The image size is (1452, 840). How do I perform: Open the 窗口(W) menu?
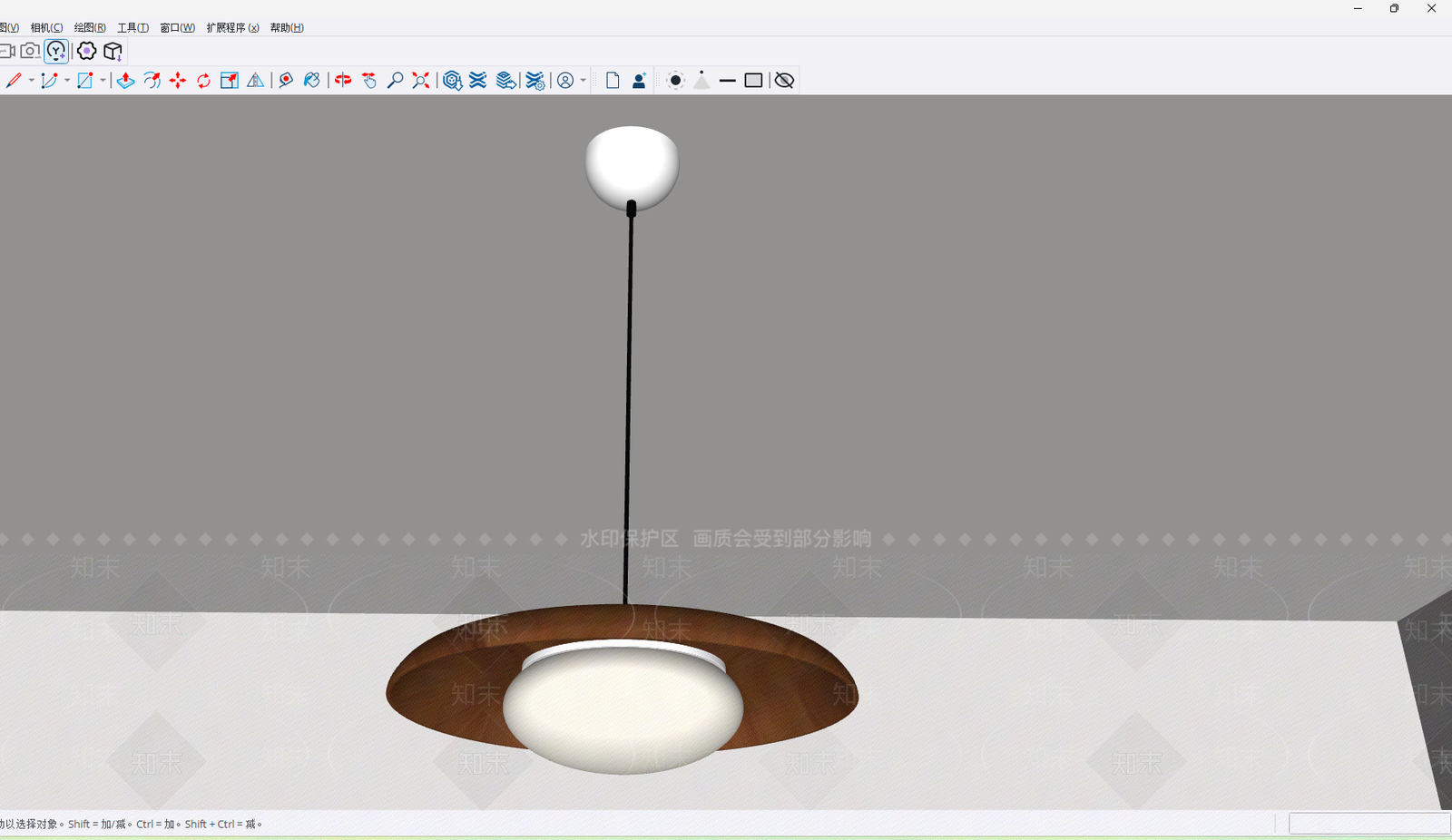(x=177, y=27)
